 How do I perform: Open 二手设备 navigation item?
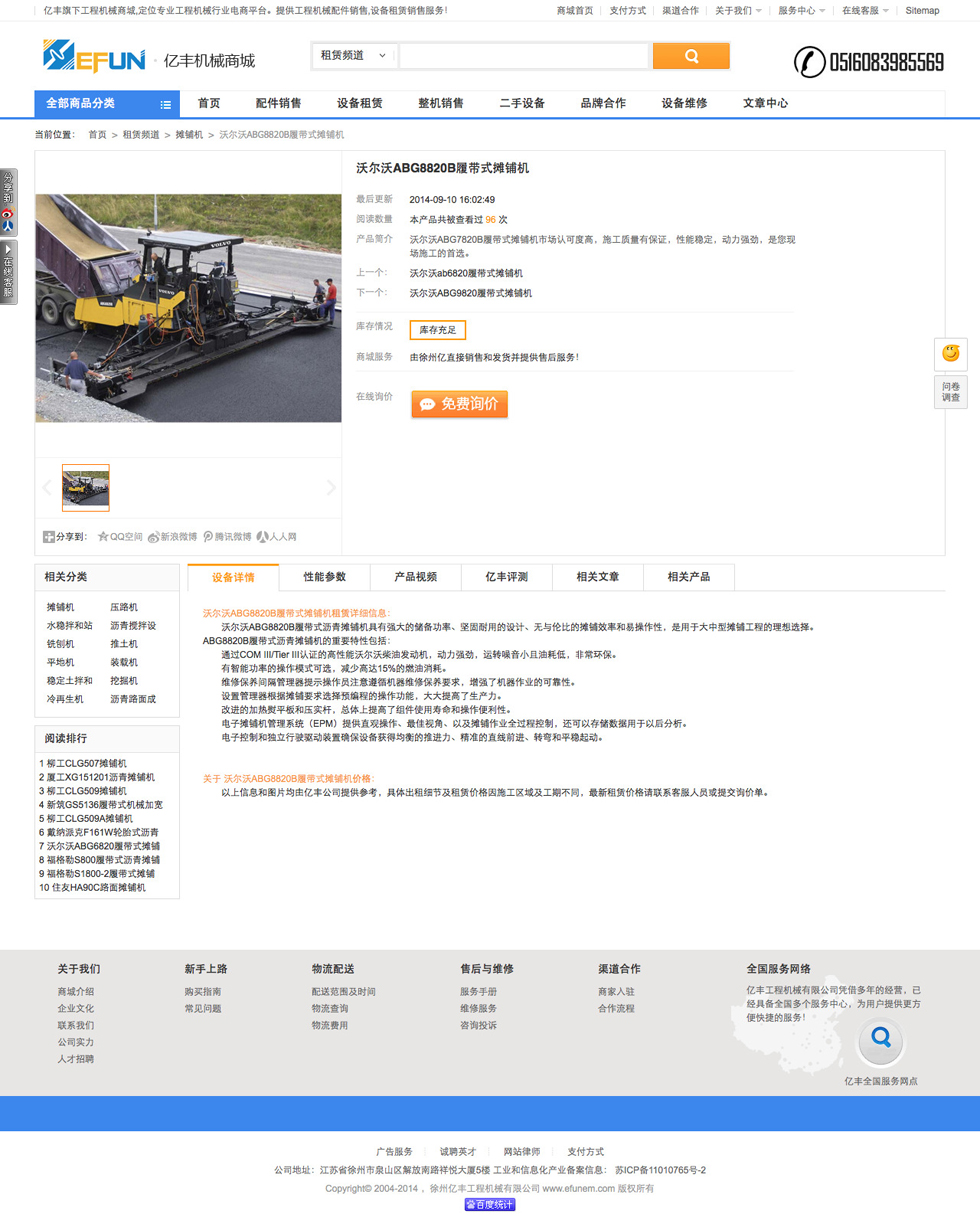click(x=522, y=103)
